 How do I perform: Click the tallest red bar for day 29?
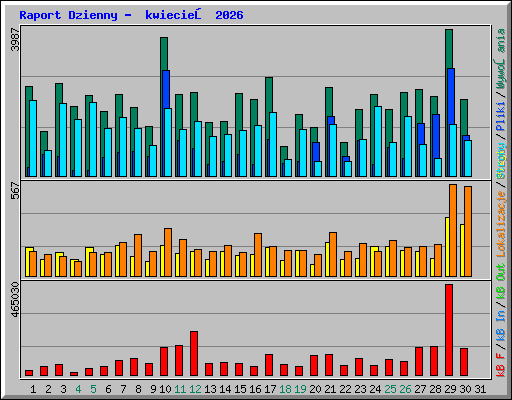coord(449,330)
